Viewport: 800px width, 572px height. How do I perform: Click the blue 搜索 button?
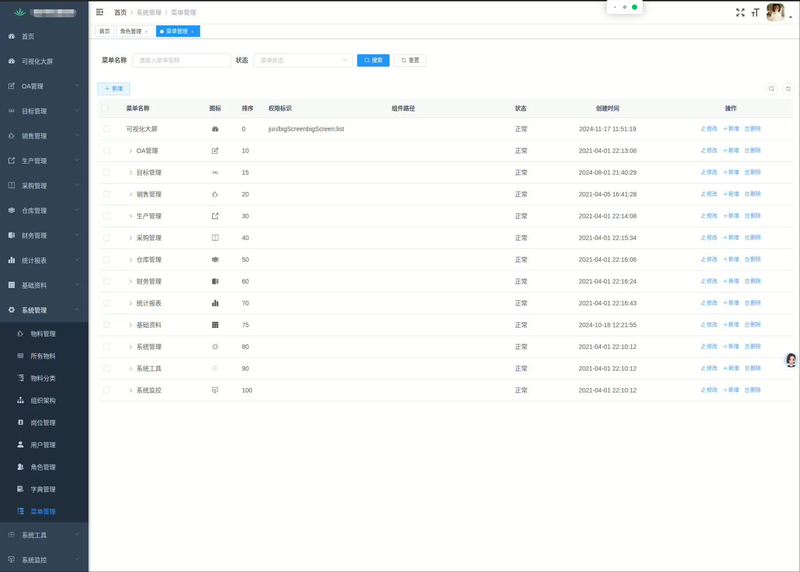coord(373,60)
